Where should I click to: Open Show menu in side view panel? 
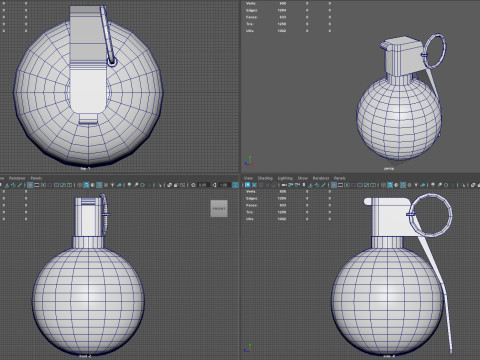[303, 178]
